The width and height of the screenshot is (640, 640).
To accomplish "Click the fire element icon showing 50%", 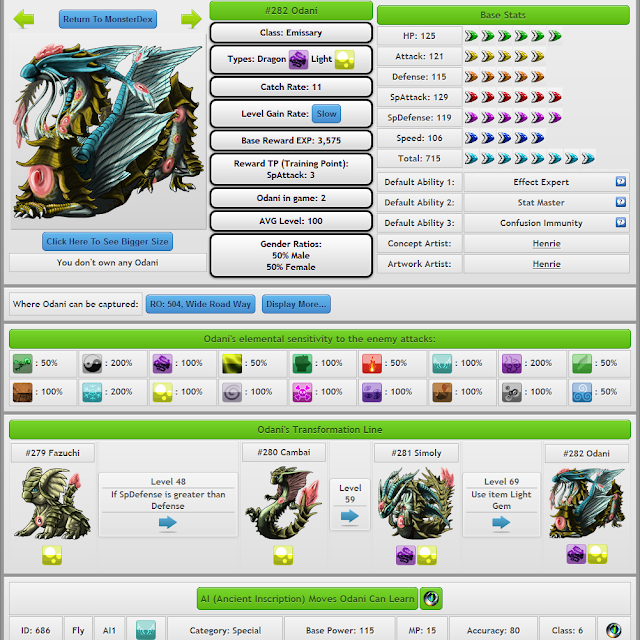I will [372, 363].
